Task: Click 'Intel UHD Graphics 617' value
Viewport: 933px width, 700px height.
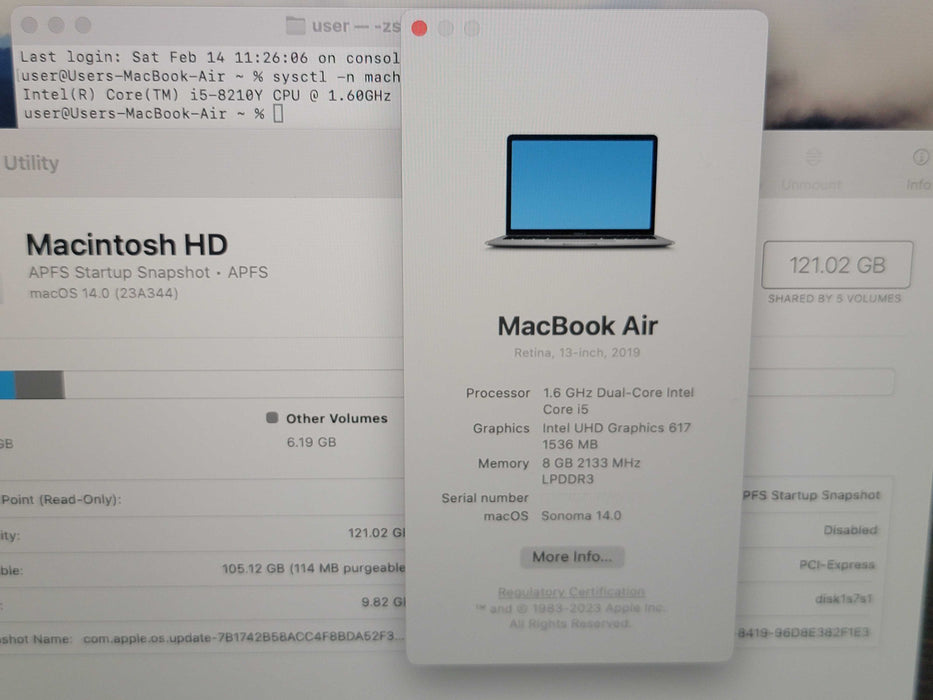Action: 616,428
